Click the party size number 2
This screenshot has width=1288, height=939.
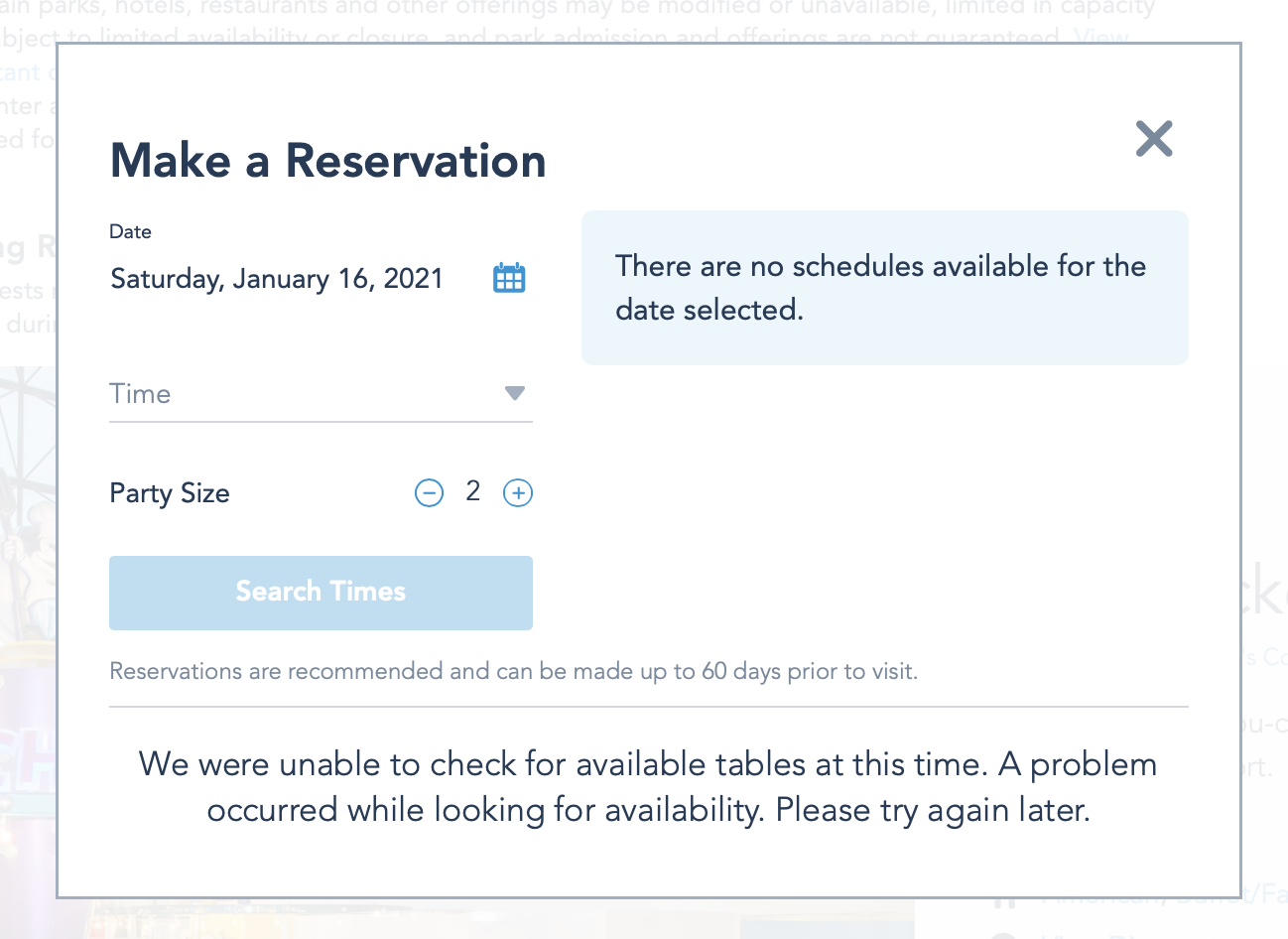(473, 491)
